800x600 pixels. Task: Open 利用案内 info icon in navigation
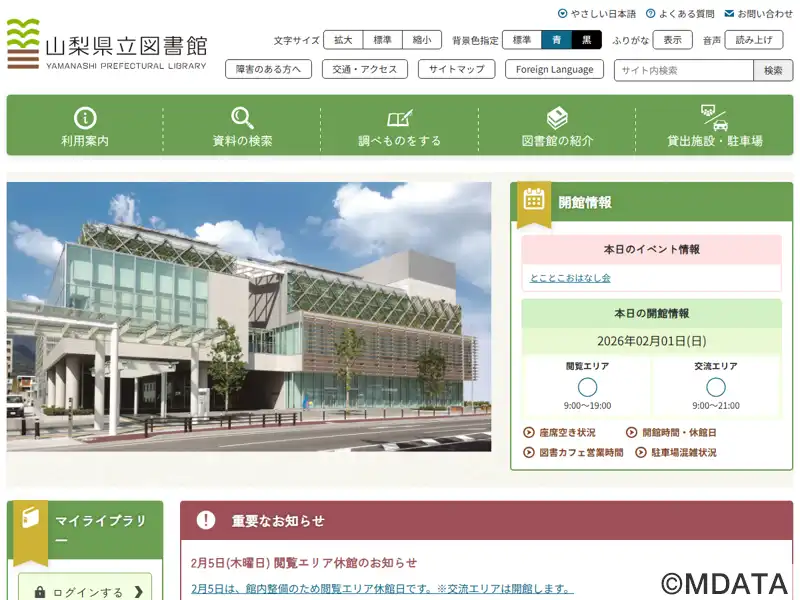(x=85, y=118)
